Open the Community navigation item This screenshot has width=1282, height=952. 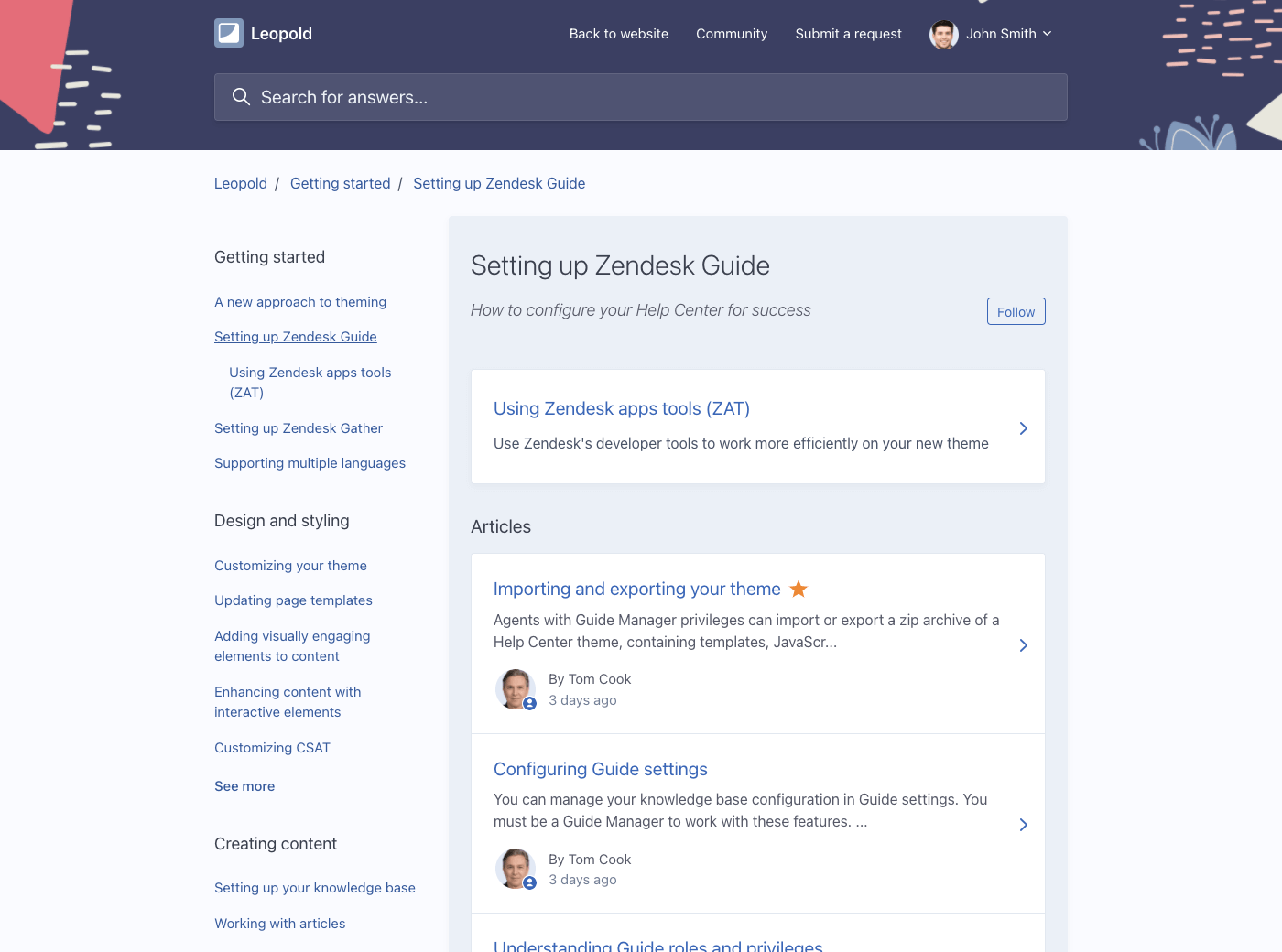[732, 34]
